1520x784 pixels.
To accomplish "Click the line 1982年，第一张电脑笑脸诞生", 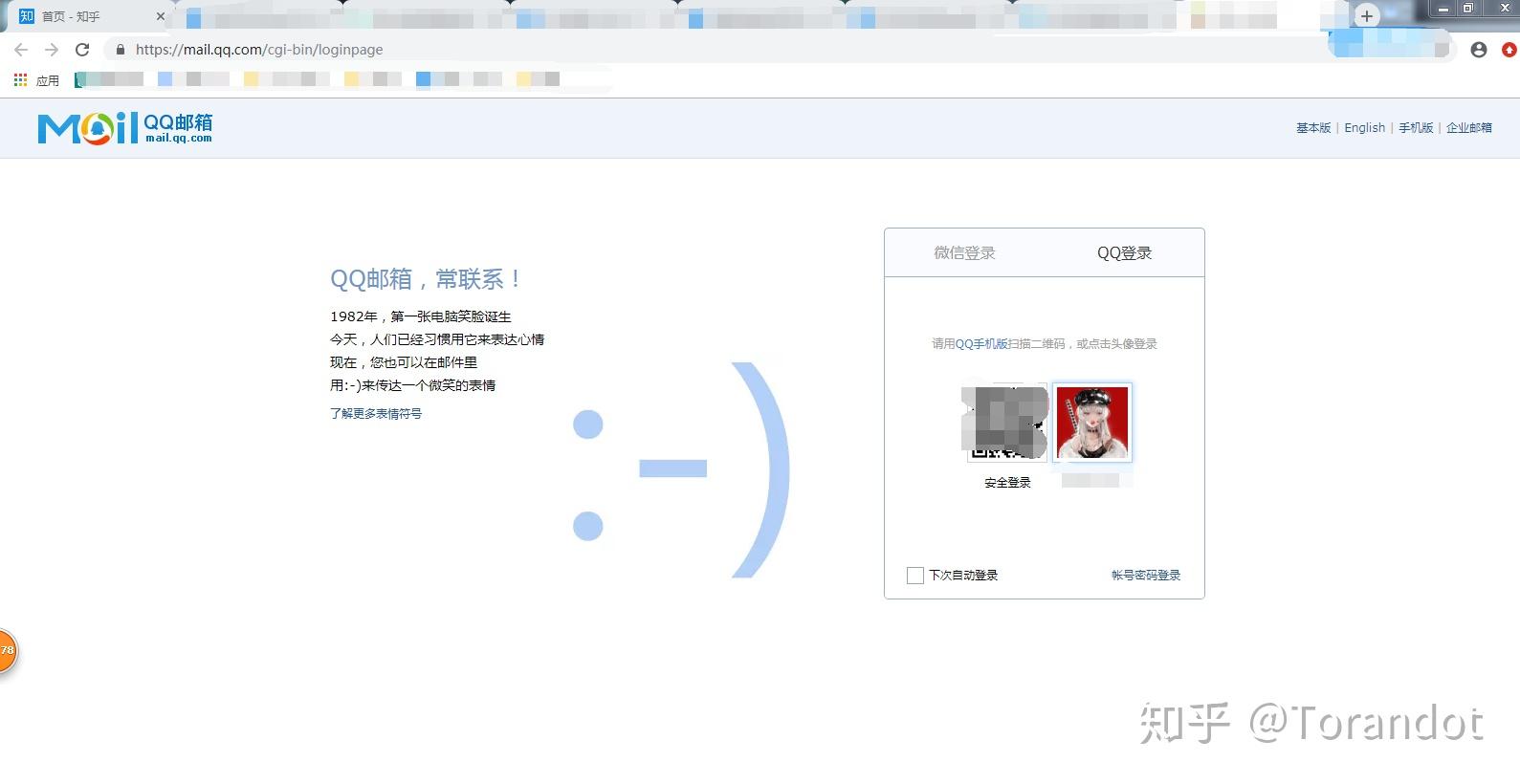I will pos(421,316).
